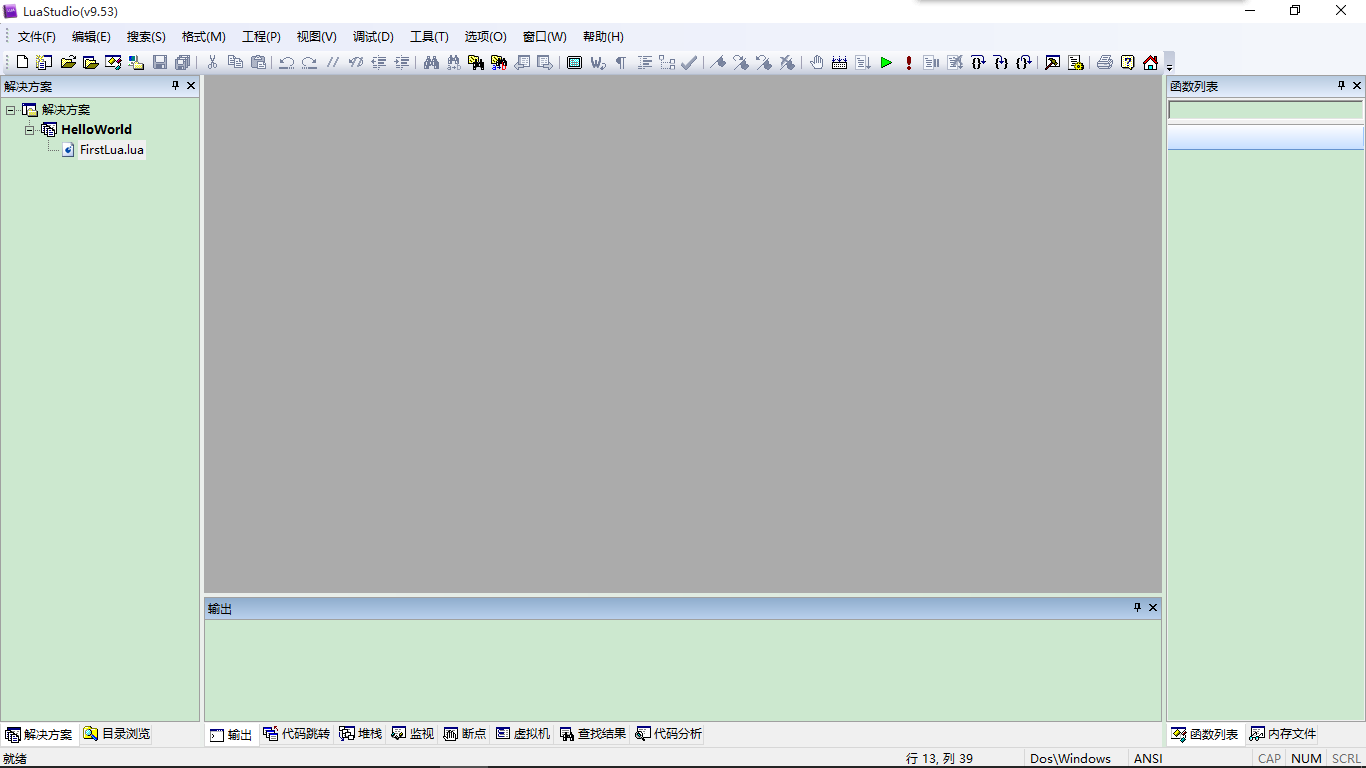1366x768 pixels.
Task: Open the 工程(P) menu
Action: pos(262,37)
